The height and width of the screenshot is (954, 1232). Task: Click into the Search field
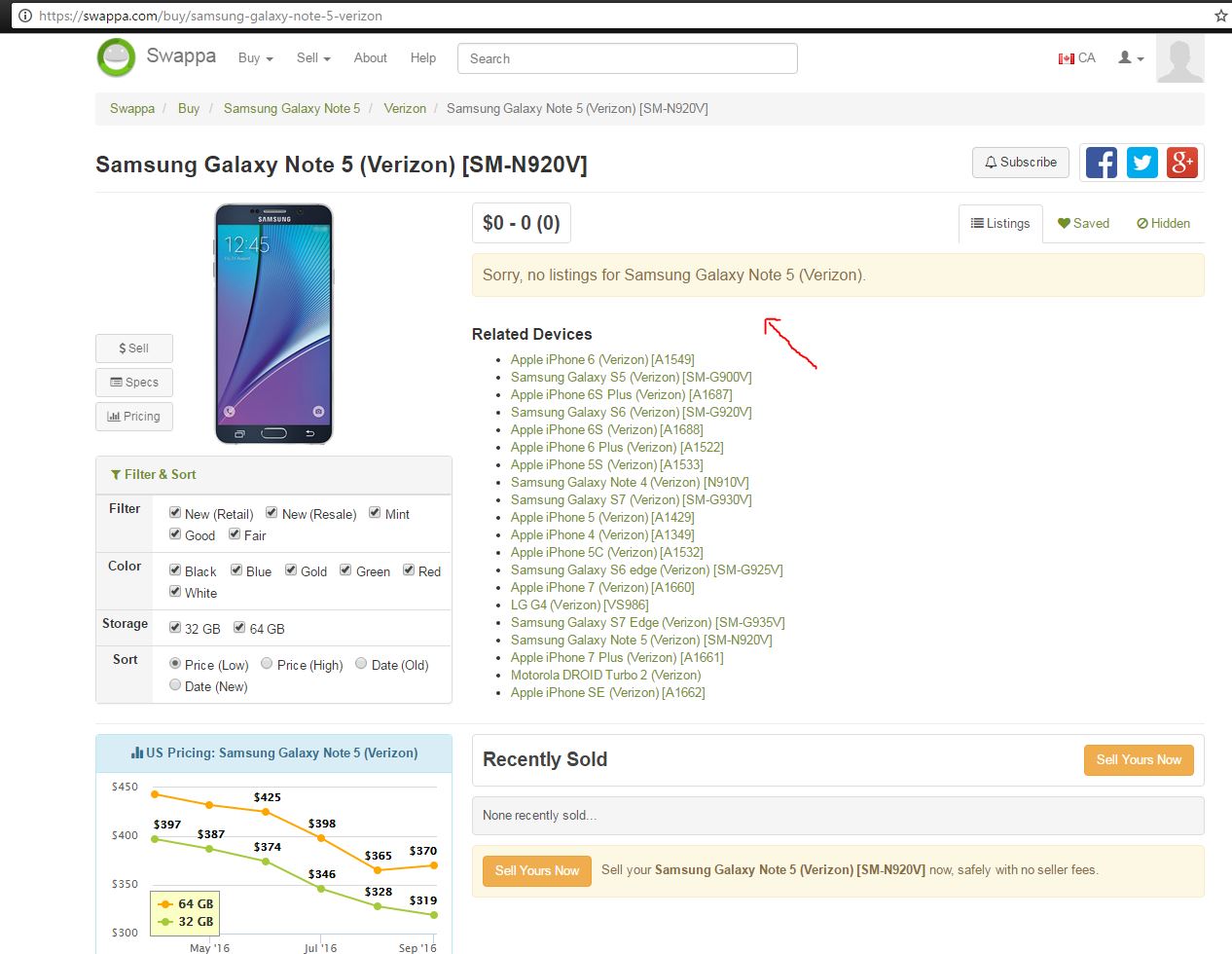(x=628, y=58)
